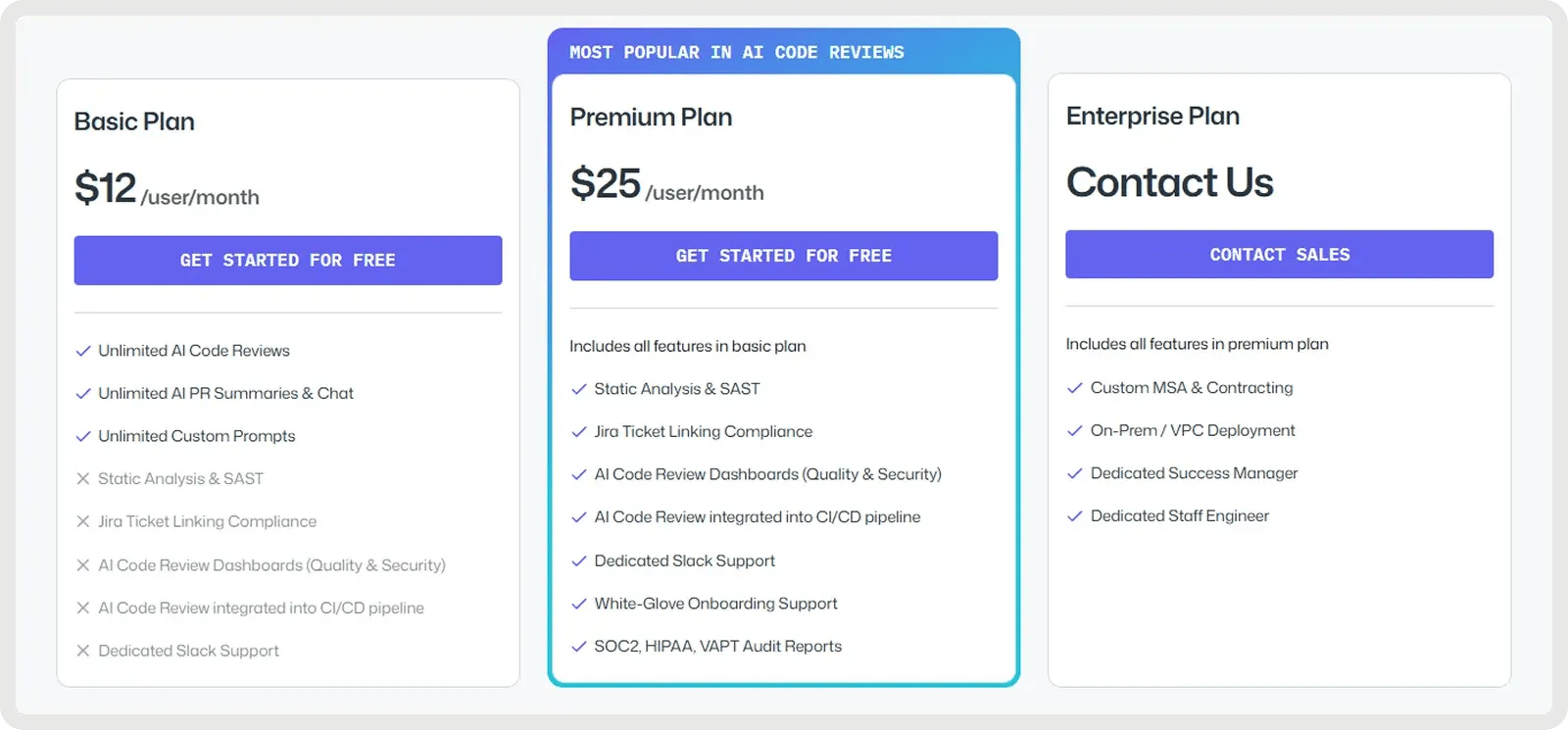
Task: Click checkmark next to Custom MSA & Contracting
Action: click(x=1075, y=388)
